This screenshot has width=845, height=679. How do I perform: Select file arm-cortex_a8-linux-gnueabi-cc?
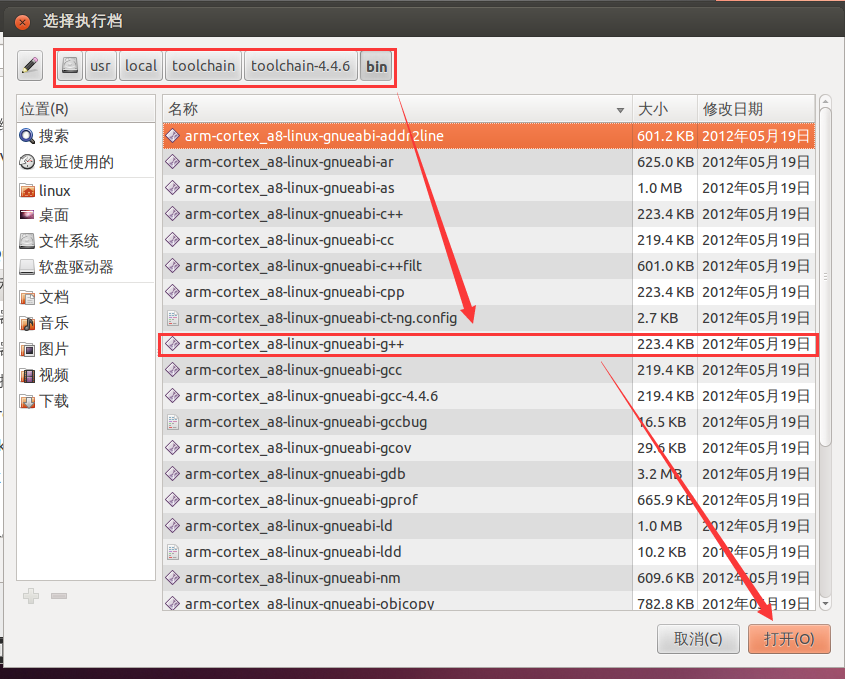click(x=489, y=240)
